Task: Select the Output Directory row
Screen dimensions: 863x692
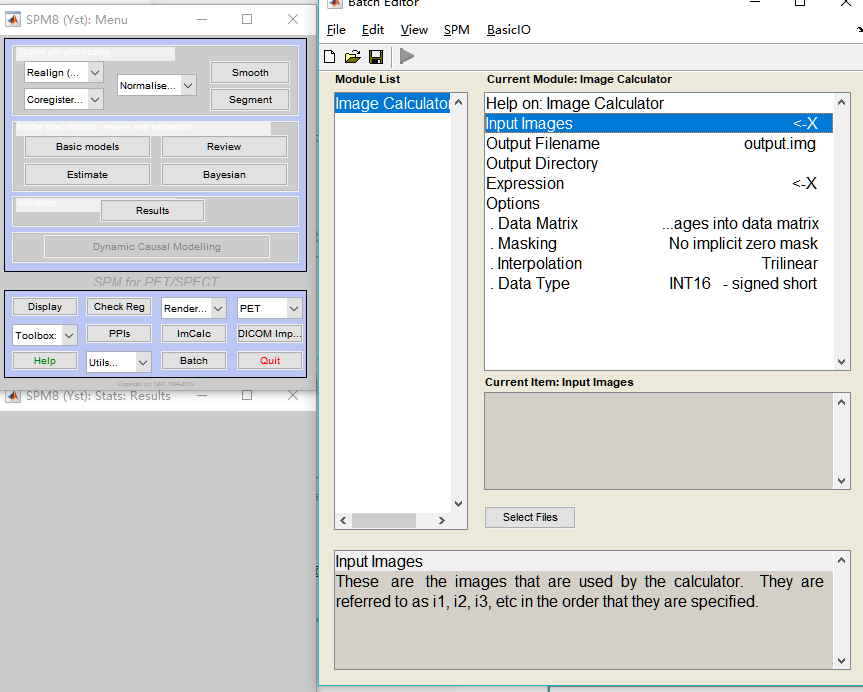Action: pos(659,164)
